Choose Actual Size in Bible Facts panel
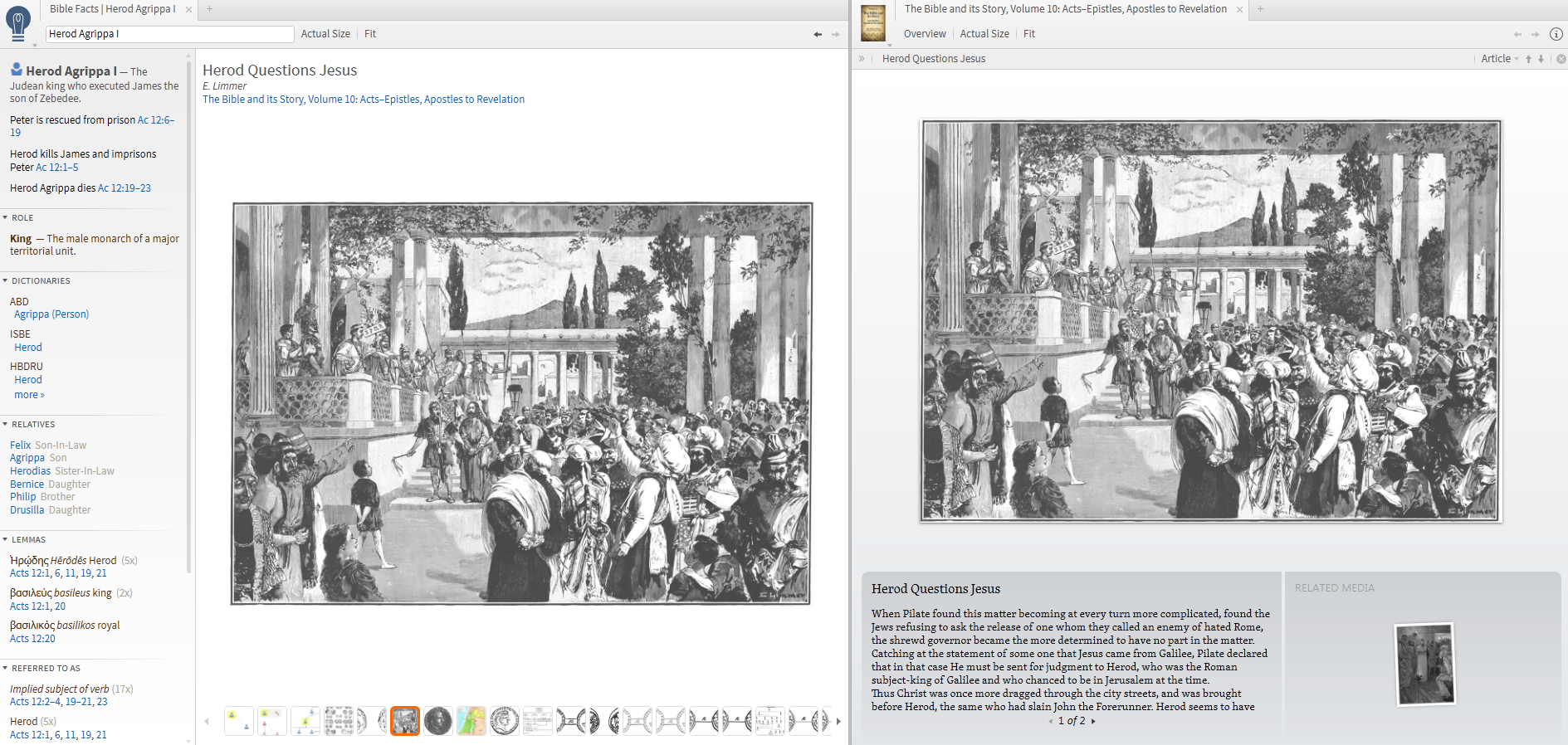Screen dimensions: 1568x745 pyautogui.click(x=325, y=34)
